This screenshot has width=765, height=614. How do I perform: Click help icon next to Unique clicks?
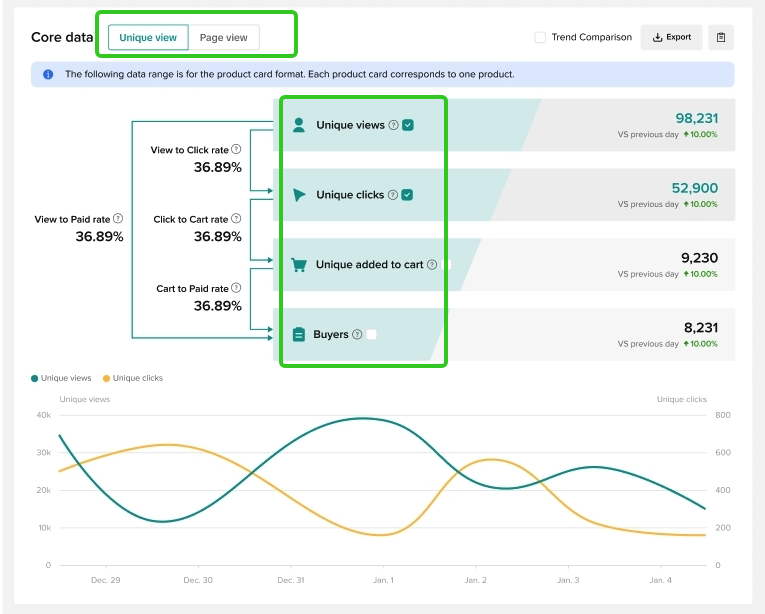point(393,195)
